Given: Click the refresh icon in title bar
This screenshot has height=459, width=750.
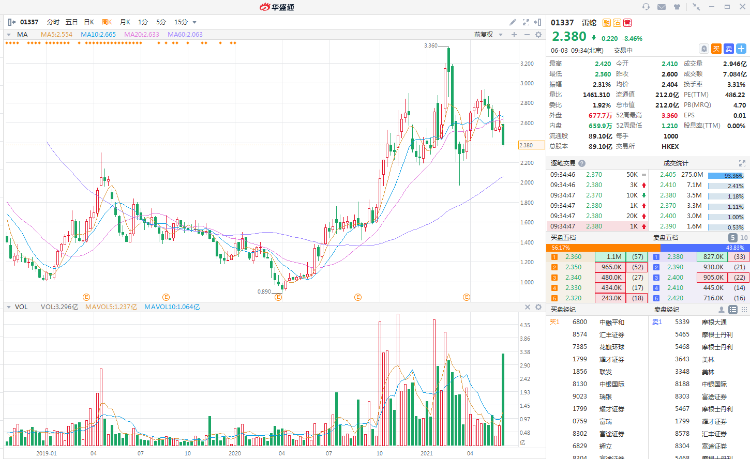Looking at the screenshot, I should coord(694,7).
